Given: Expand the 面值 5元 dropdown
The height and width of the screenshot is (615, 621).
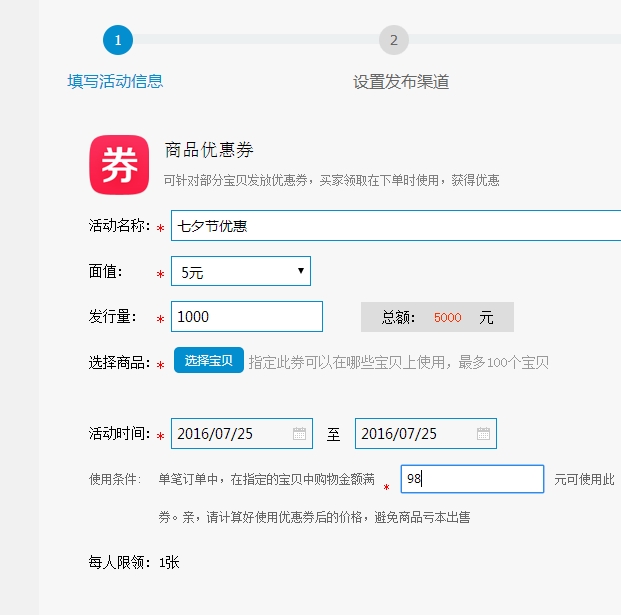Looking at the screenshot, I should point(241,271).
